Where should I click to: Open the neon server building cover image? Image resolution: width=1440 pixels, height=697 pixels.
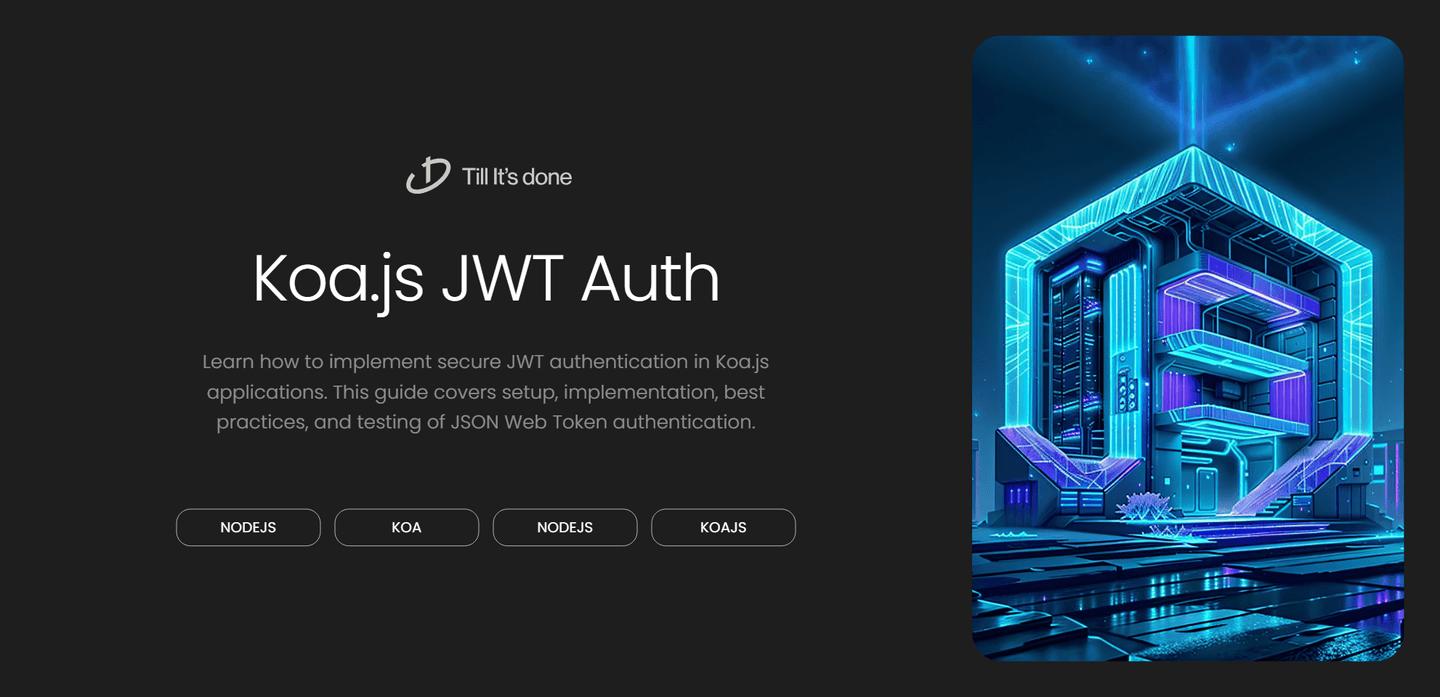point(1187,348)
